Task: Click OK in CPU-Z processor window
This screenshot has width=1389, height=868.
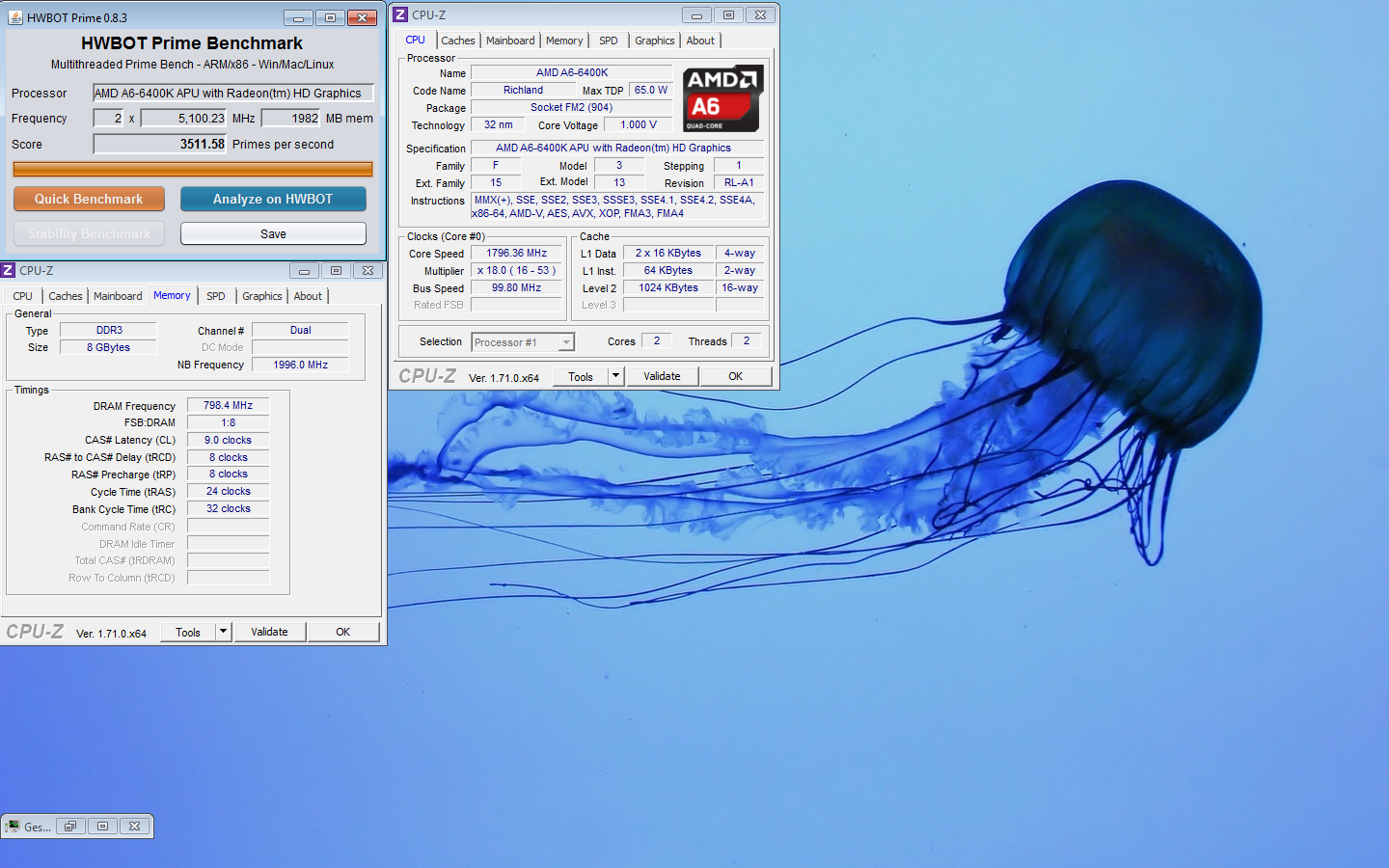Action: tap(736, 376)
